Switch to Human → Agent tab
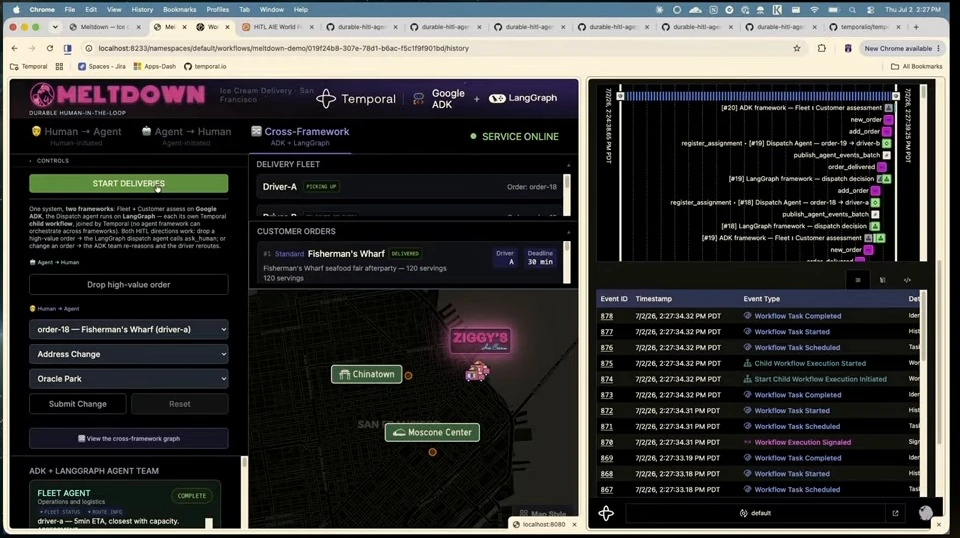The height and width of the screenshot is (538, 960). click(77, 136)
